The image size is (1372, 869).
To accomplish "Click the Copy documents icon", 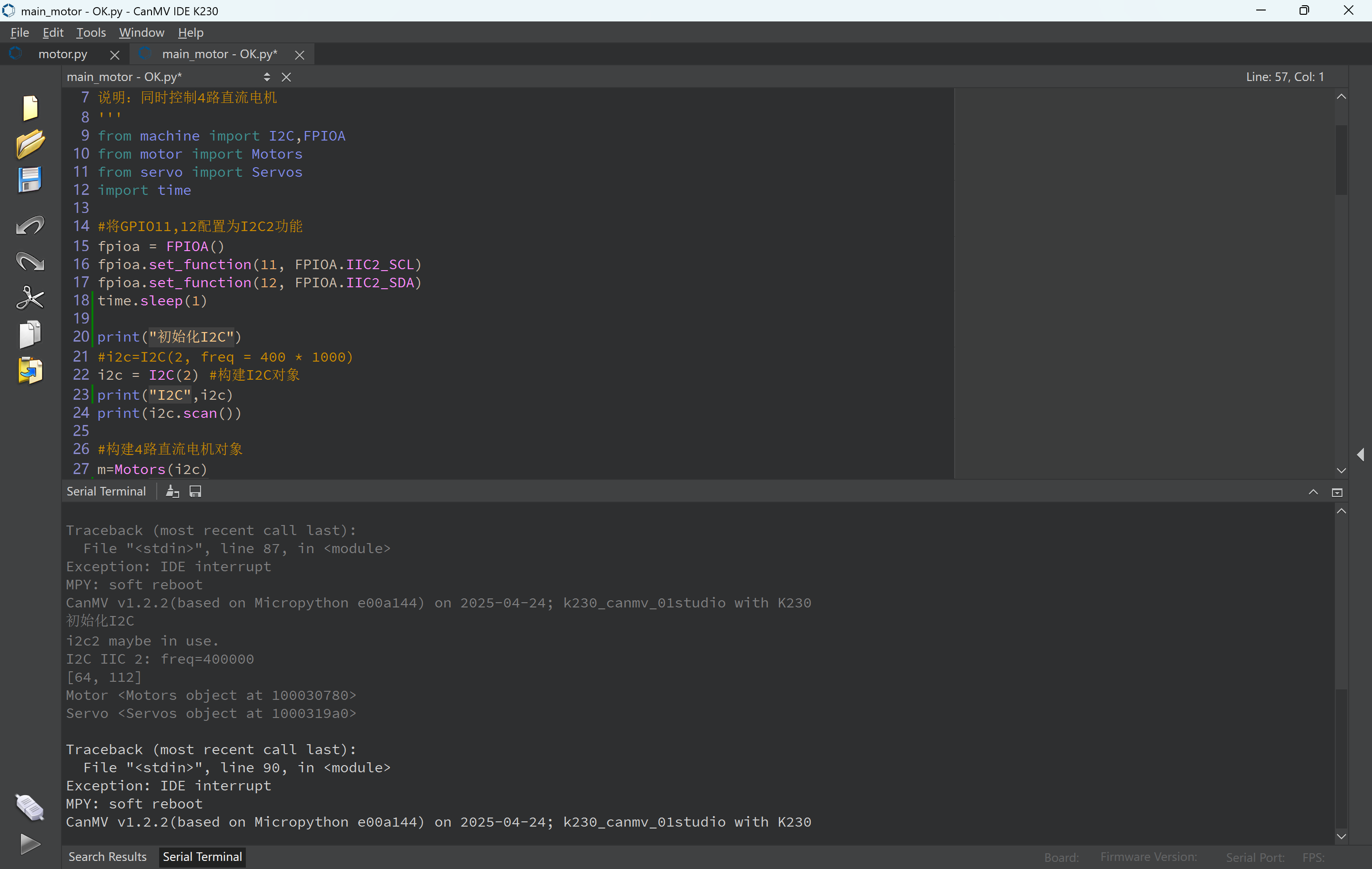I will click(30, 334).
